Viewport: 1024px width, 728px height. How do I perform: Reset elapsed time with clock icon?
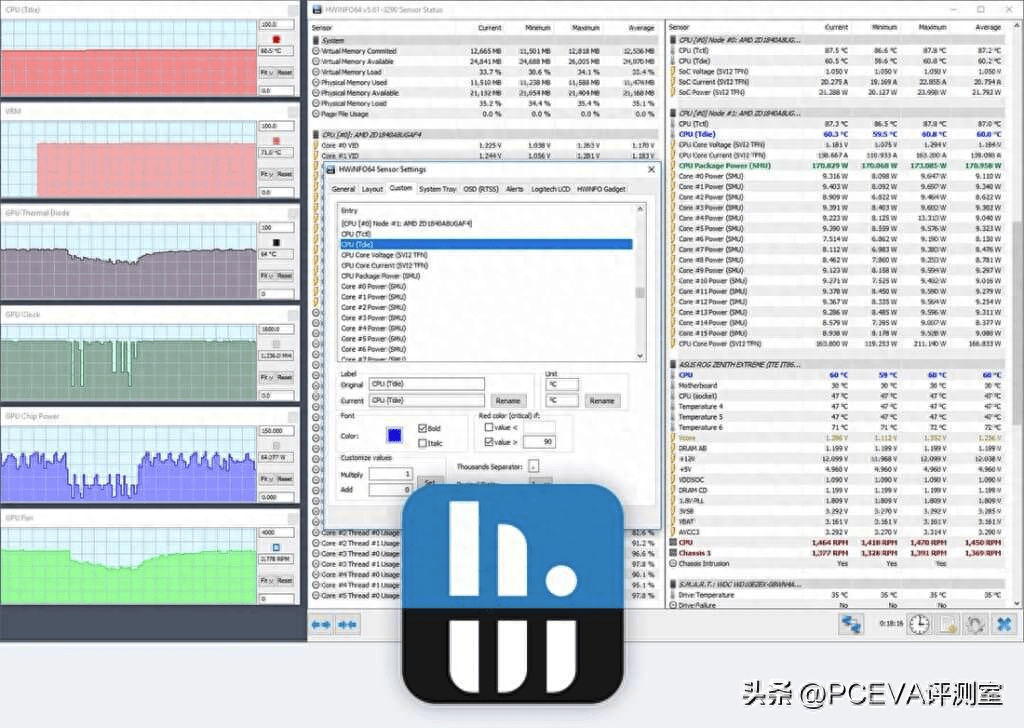pyautogui.click(x=918, y=624)
